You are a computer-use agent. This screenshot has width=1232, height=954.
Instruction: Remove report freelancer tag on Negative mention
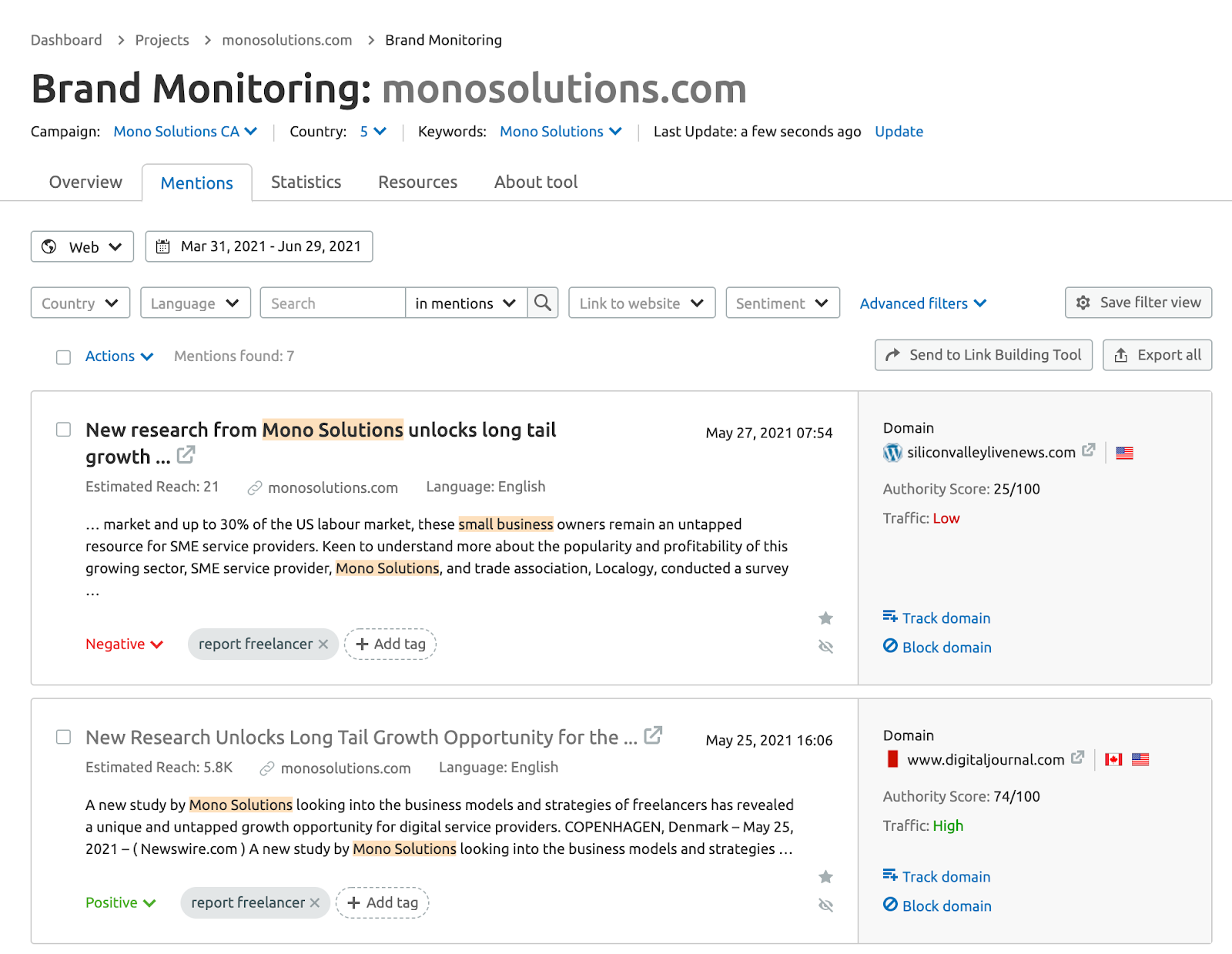[323, 644]
